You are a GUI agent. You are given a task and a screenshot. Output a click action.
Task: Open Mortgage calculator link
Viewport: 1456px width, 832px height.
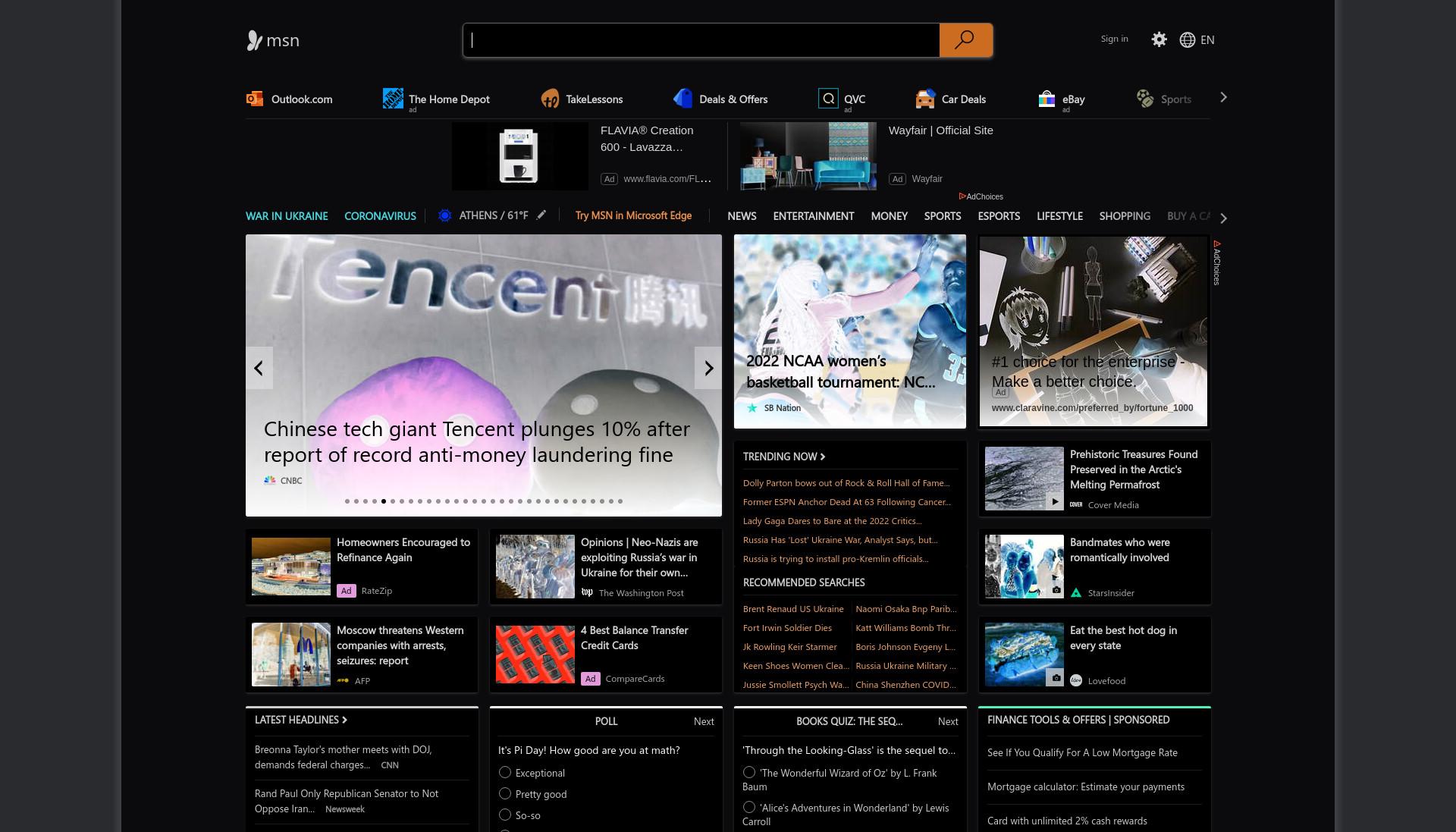[1086, 786]
